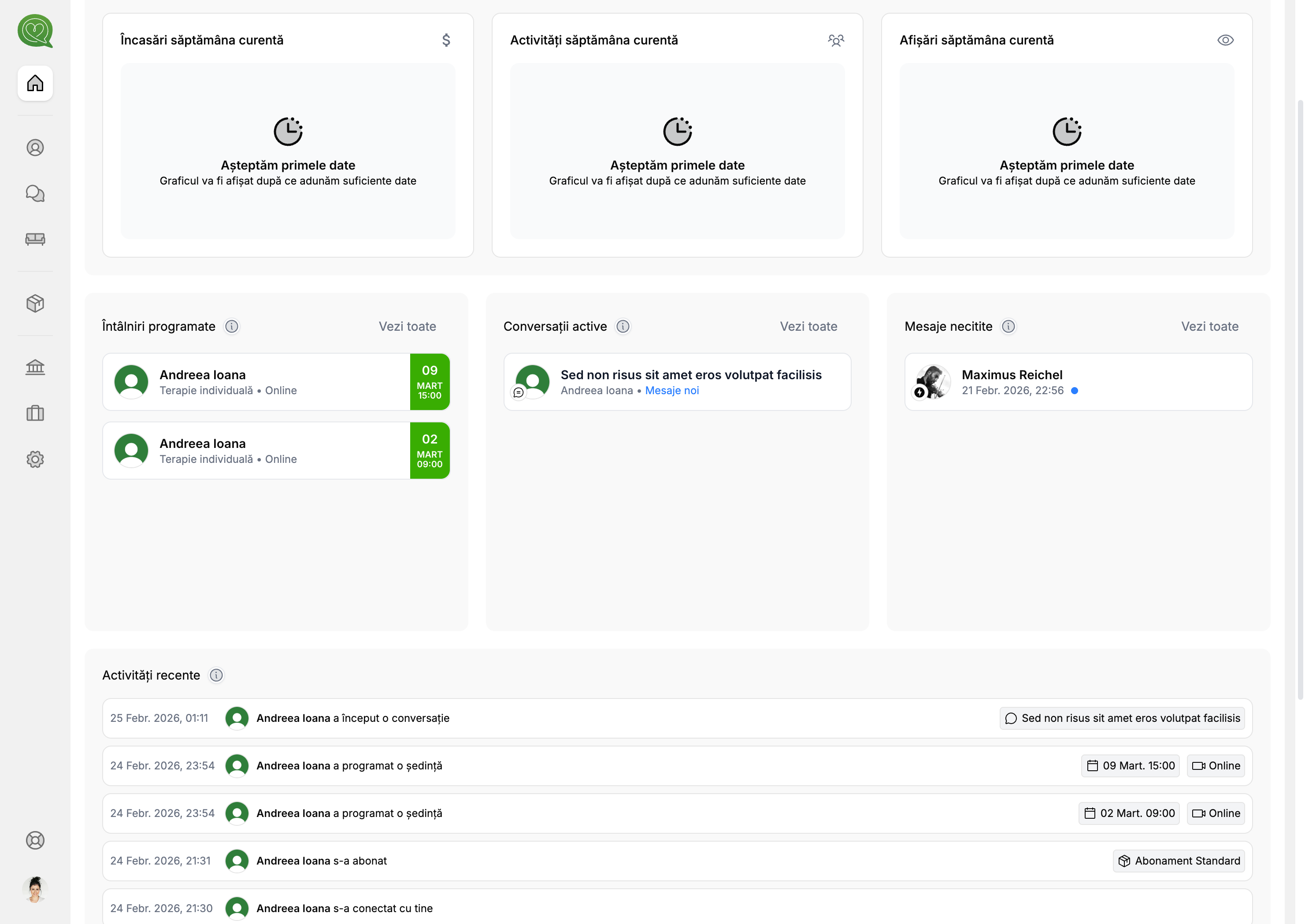Click the eye icon on Afișări card

1225,41
